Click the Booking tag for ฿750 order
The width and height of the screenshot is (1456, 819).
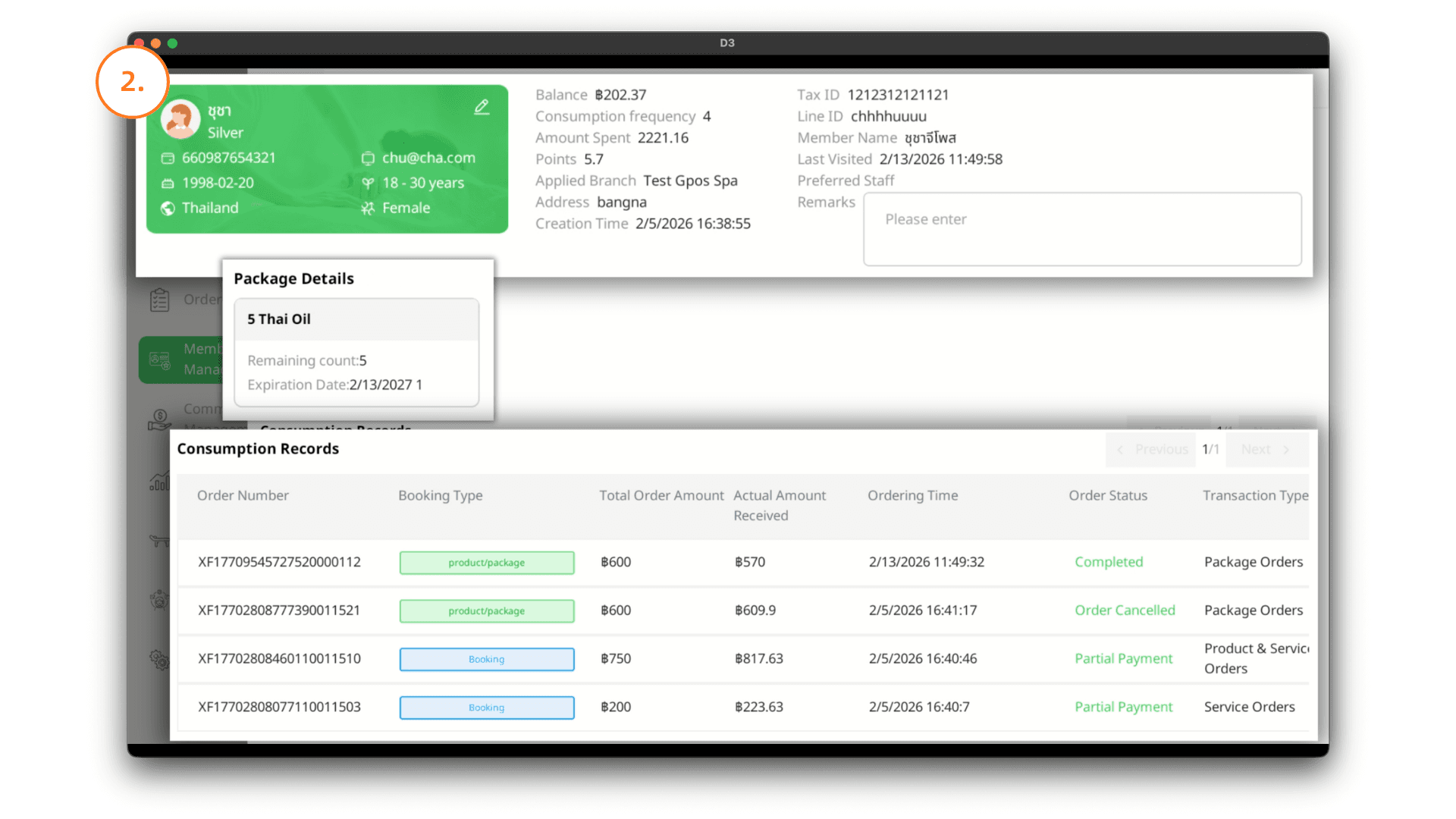[x=487, y=659]
